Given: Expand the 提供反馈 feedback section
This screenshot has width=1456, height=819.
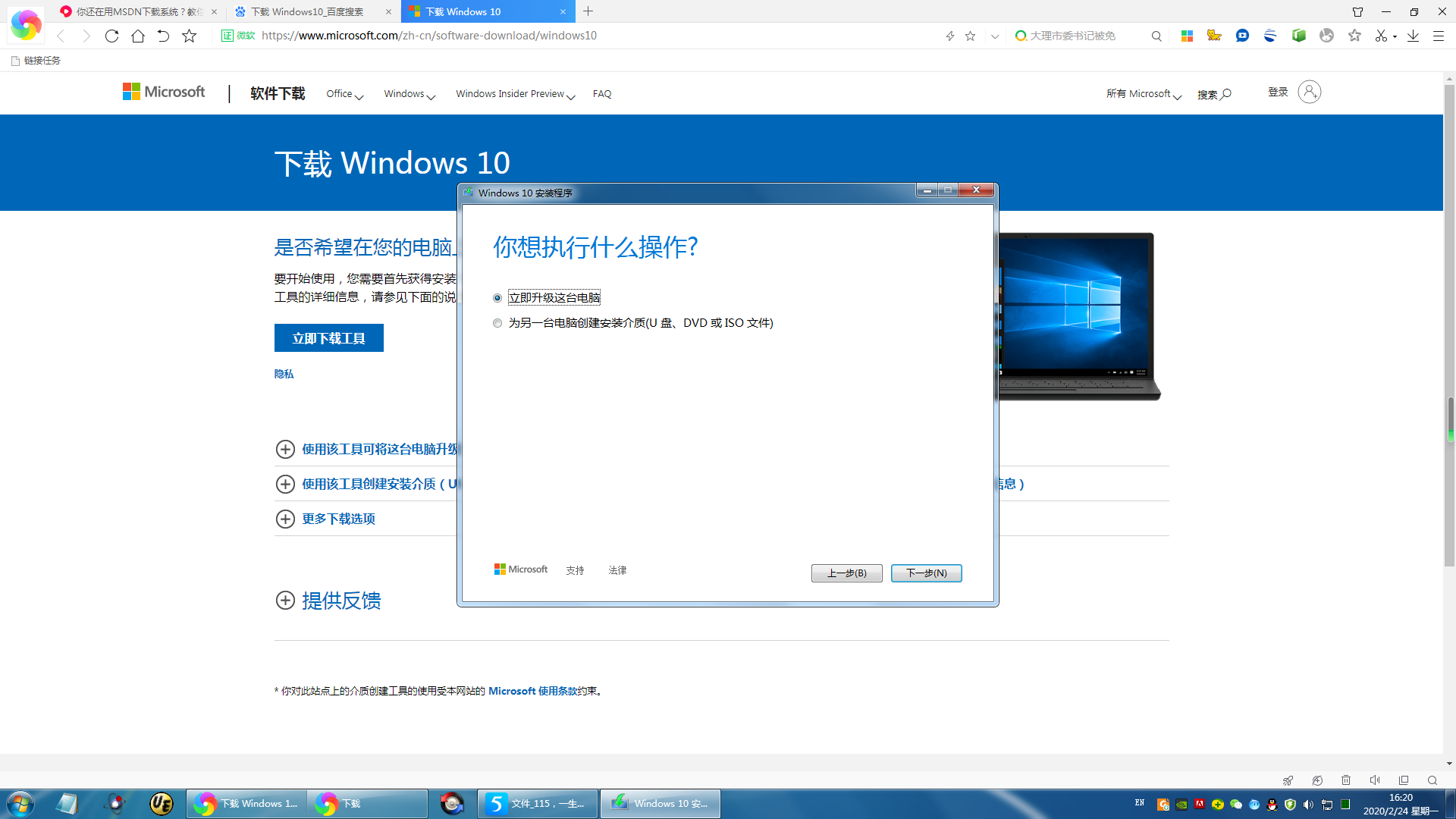Looking at the screenshot, I should point(328,601).
